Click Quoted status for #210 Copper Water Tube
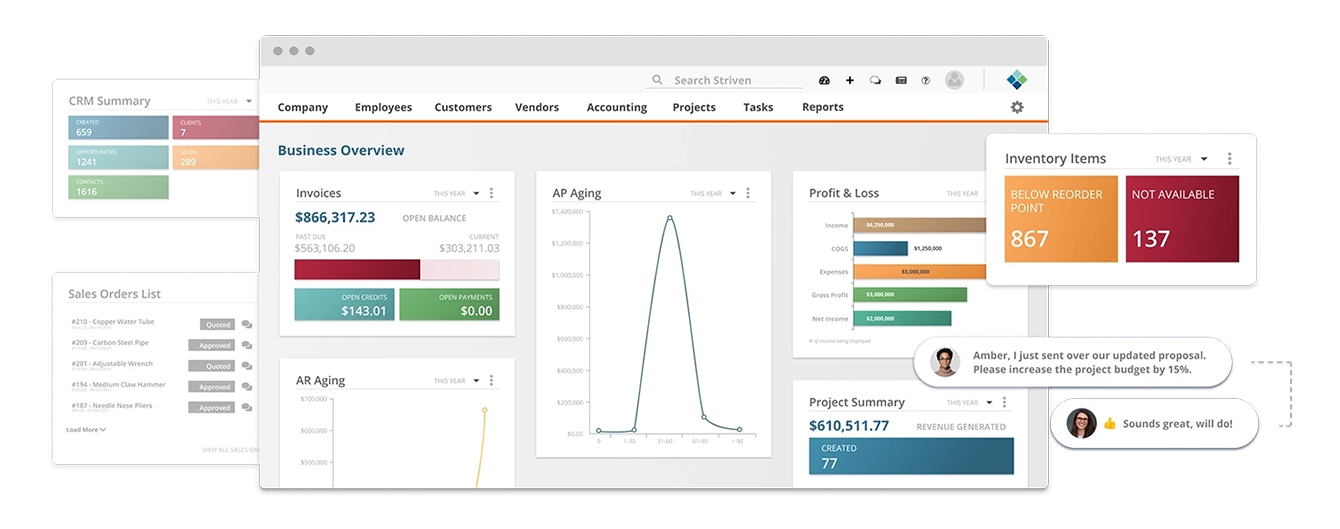The image size is (1340, 529). click(x=217, y=325)
